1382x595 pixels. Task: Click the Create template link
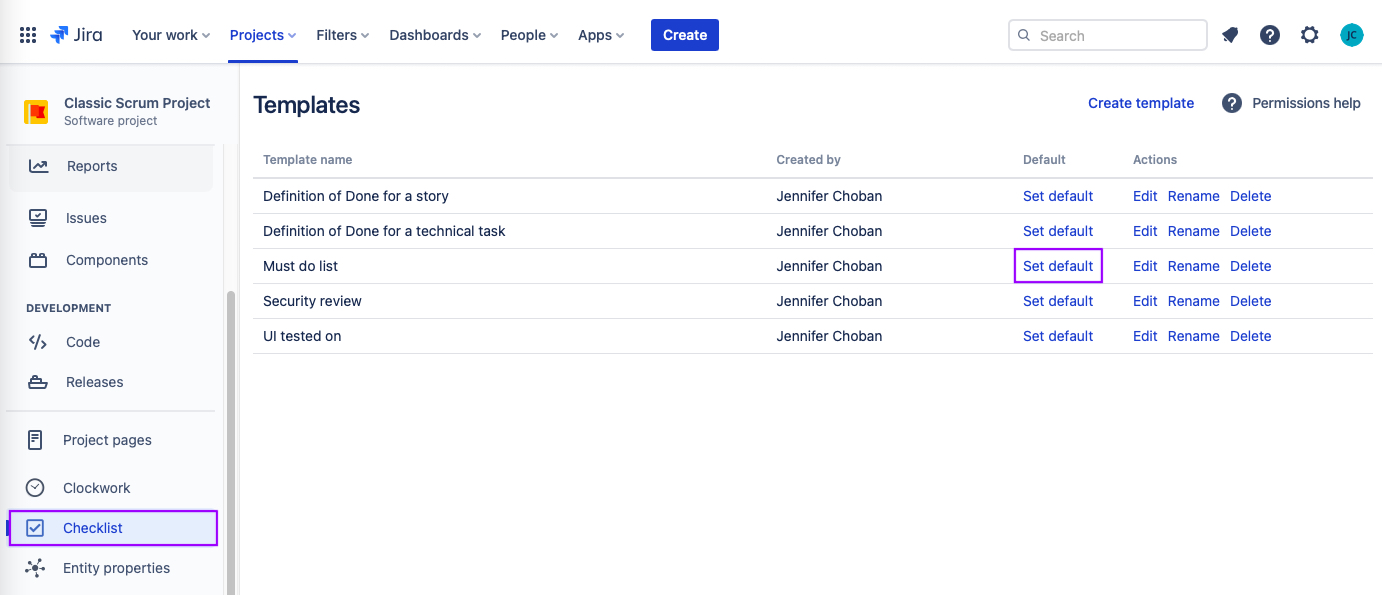1141,103
